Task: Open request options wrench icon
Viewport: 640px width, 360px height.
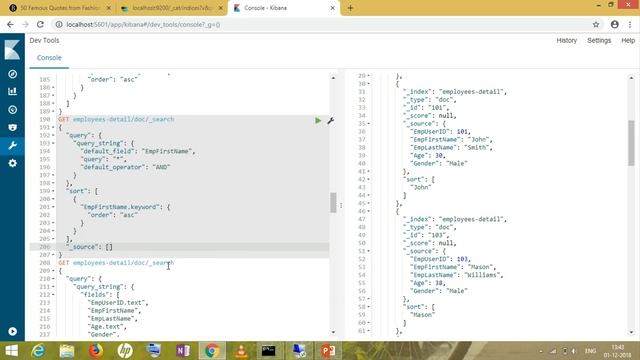Action: pyautogui.click(x=331, y=120)
